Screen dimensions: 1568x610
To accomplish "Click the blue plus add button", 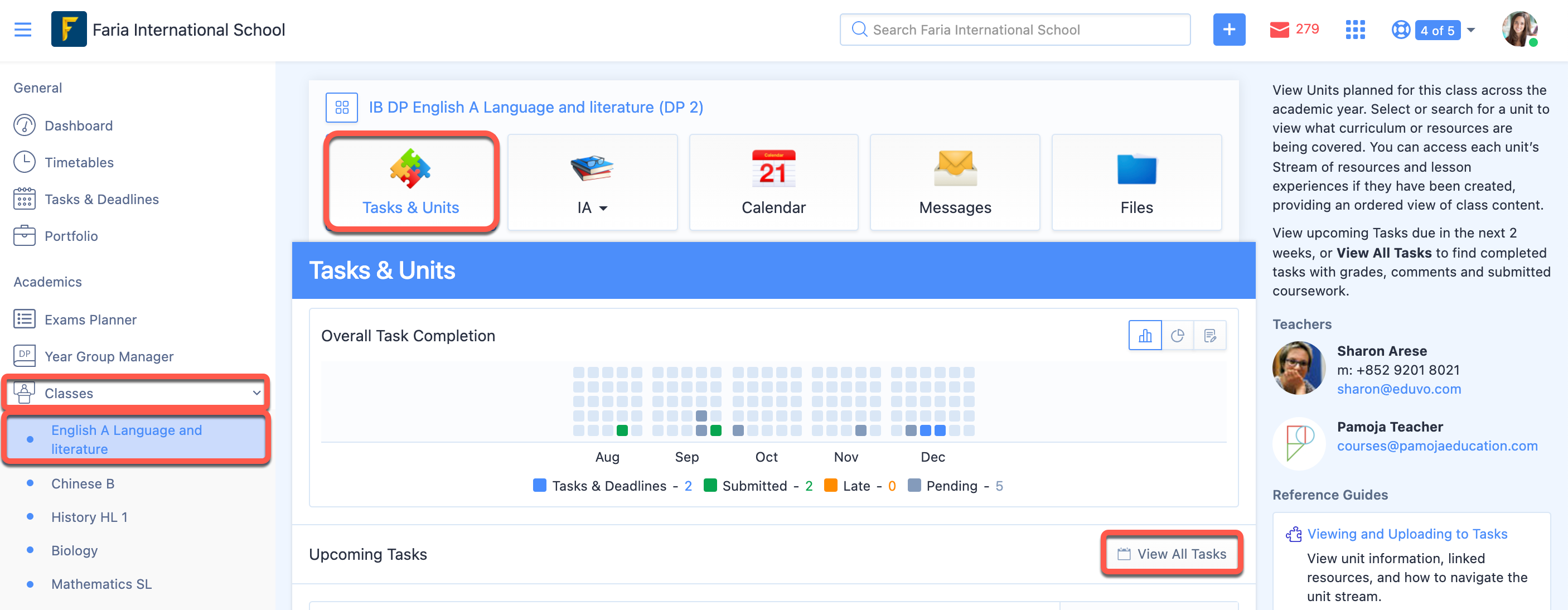I will [x=1229, y=29].
